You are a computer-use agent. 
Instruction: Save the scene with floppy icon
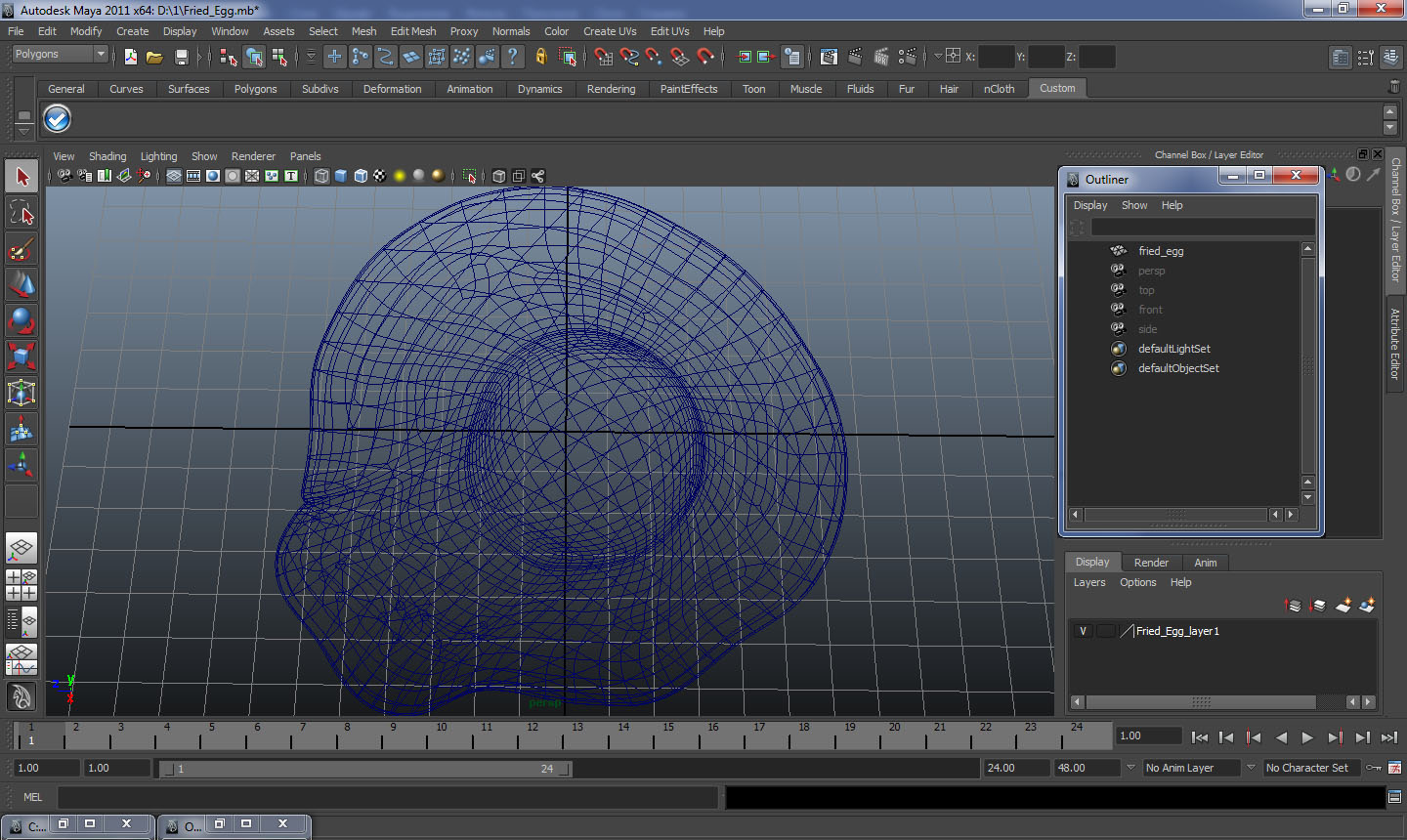[181, 57]
